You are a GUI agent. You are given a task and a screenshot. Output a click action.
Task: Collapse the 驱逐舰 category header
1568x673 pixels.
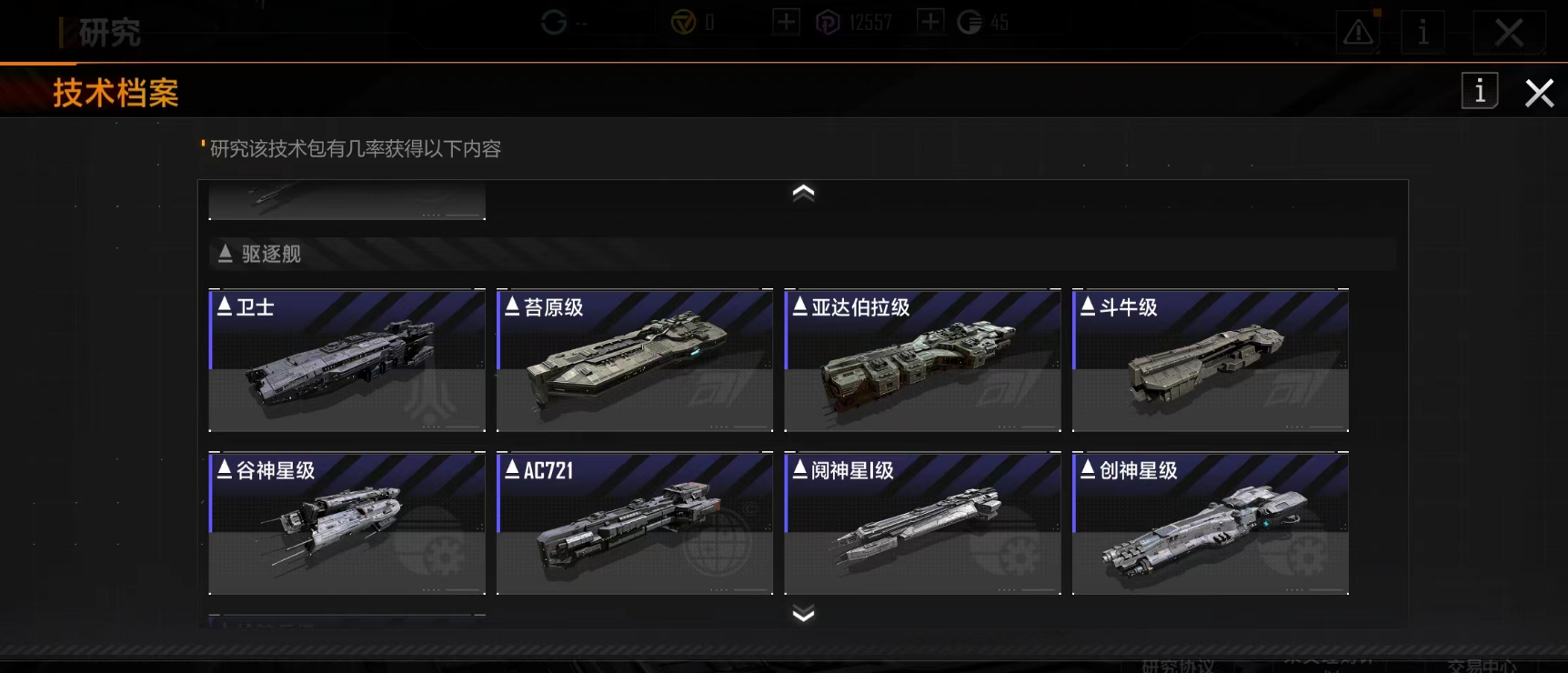tap(802, 254)
